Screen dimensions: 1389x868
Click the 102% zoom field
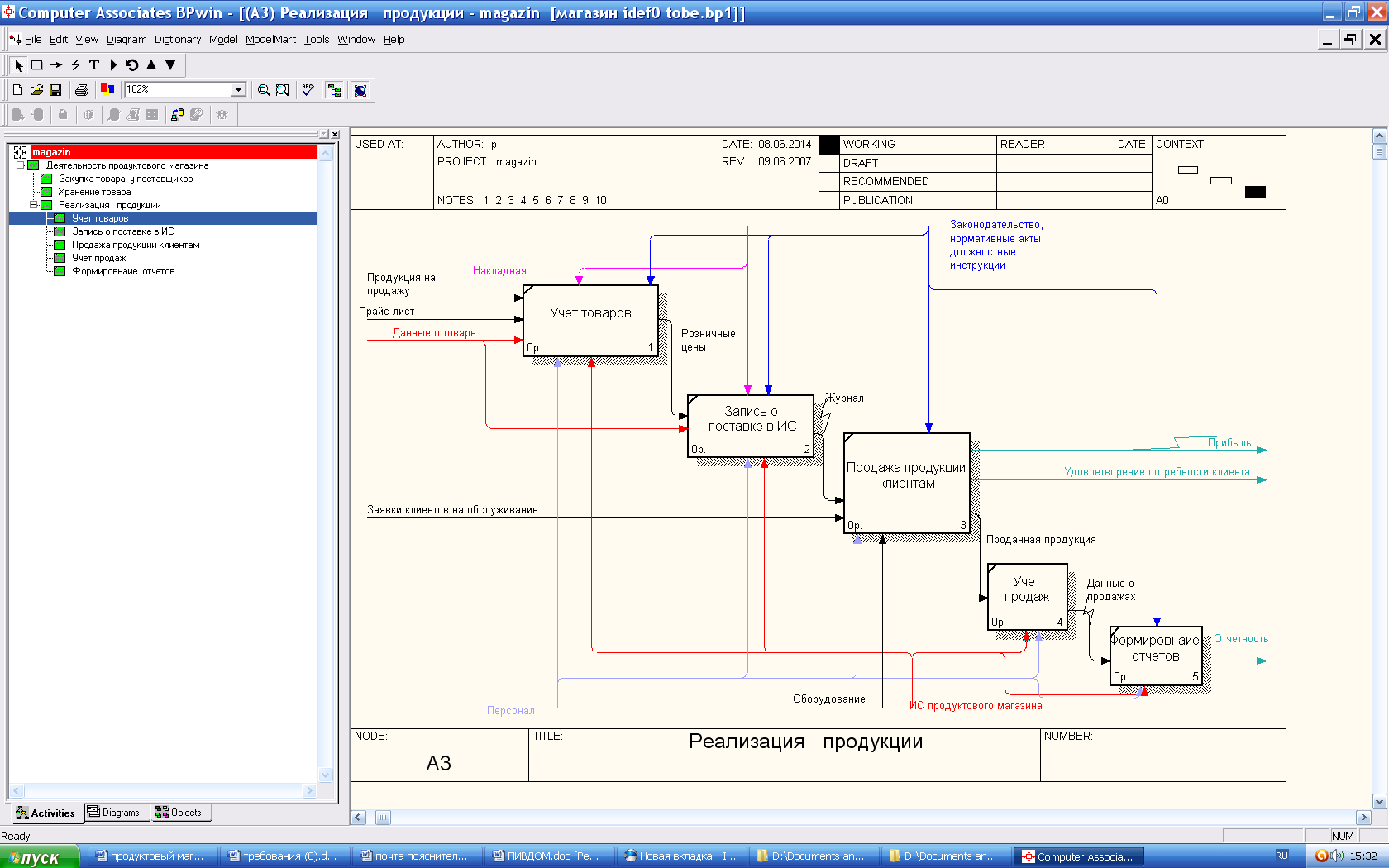click(178, 89)
